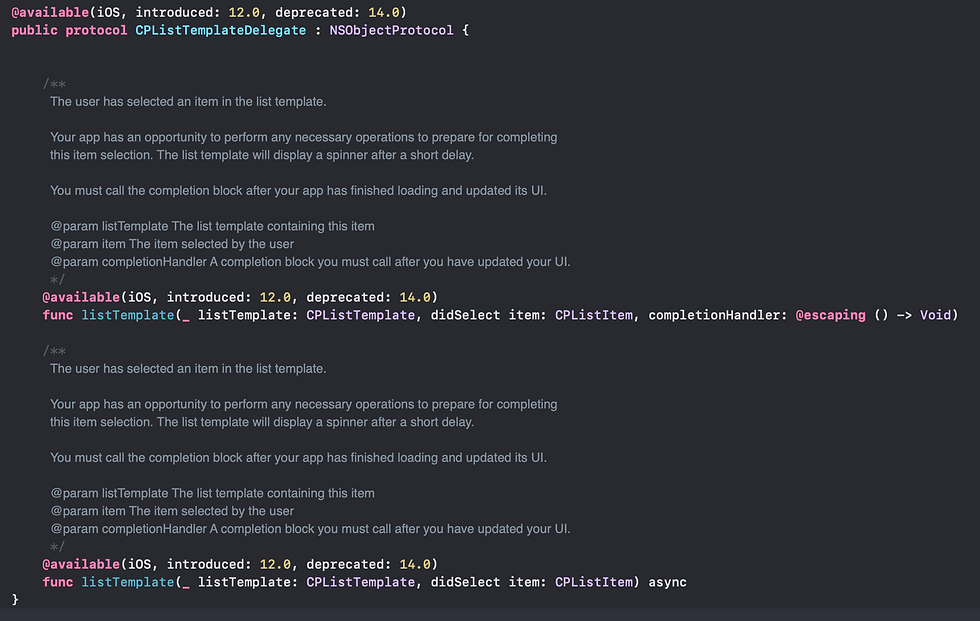This screenshot has width=980, height=621.
Task: Click CPListTemplate type on the @escaping line
Action: point(361,315)
